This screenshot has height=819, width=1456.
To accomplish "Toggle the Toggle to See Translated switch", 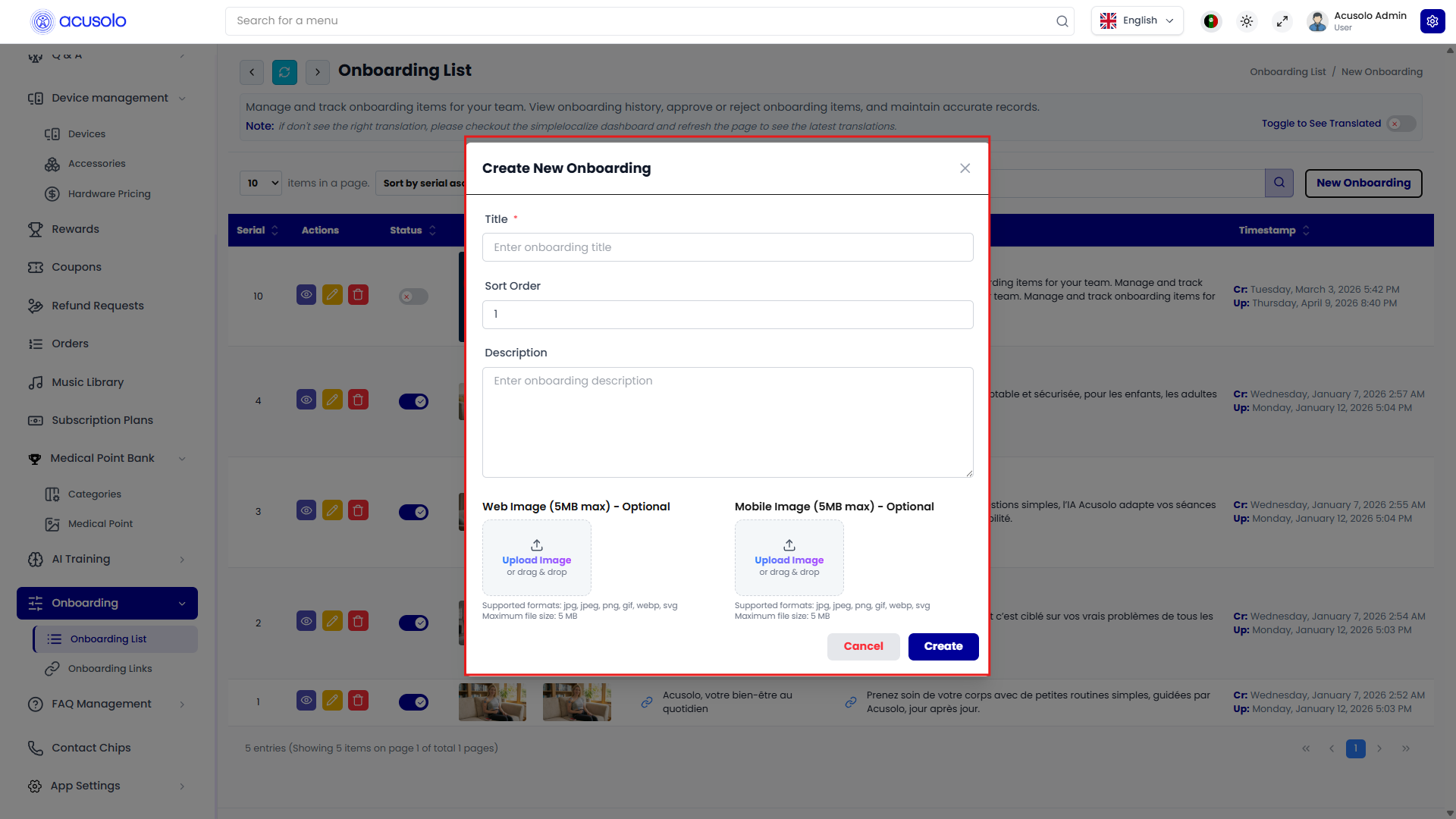I will 1401,124.
